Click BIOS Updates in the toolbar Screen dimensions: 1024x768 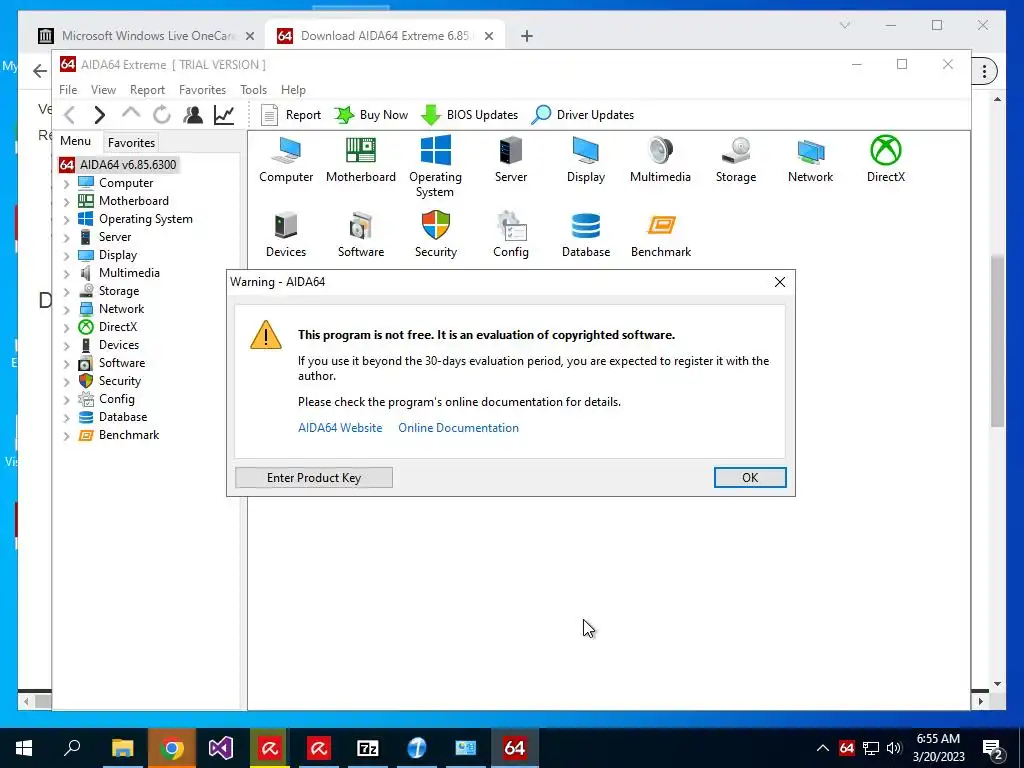pos(470,115)
